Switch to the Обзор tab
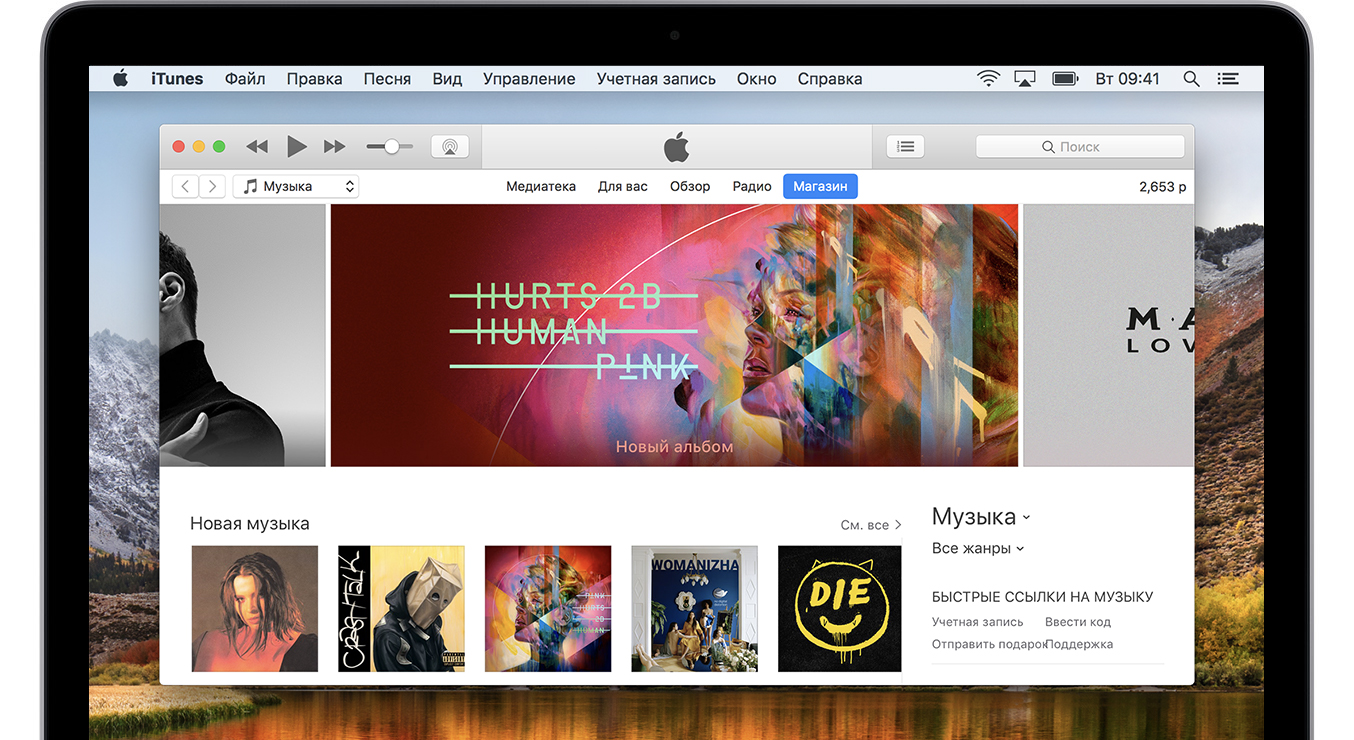This screenshot has height=740, width=1354. [x=690, y=186]
